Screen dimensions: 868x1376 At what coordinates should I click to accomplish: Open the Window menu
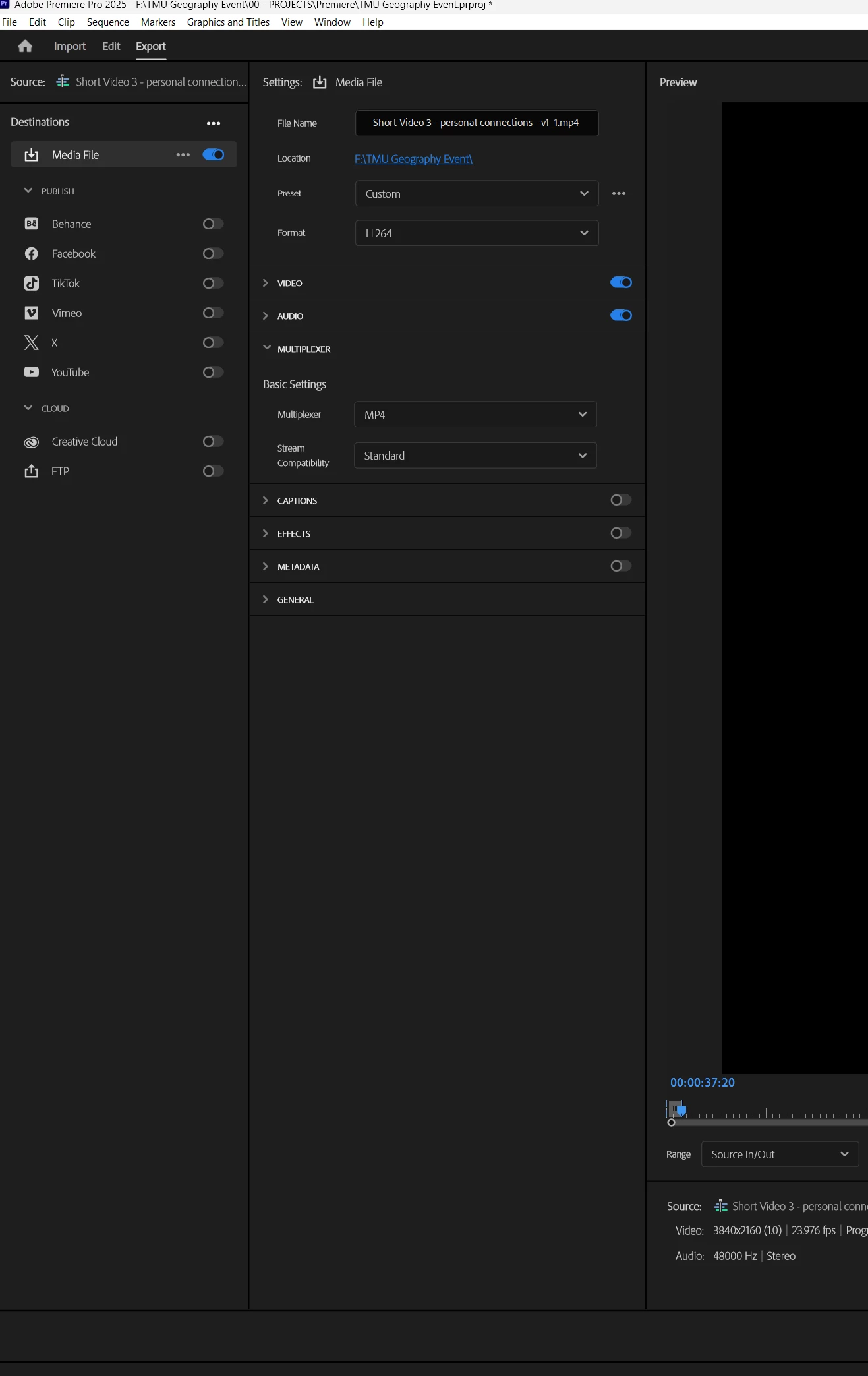pyautogui.click(x=332, y=22)
